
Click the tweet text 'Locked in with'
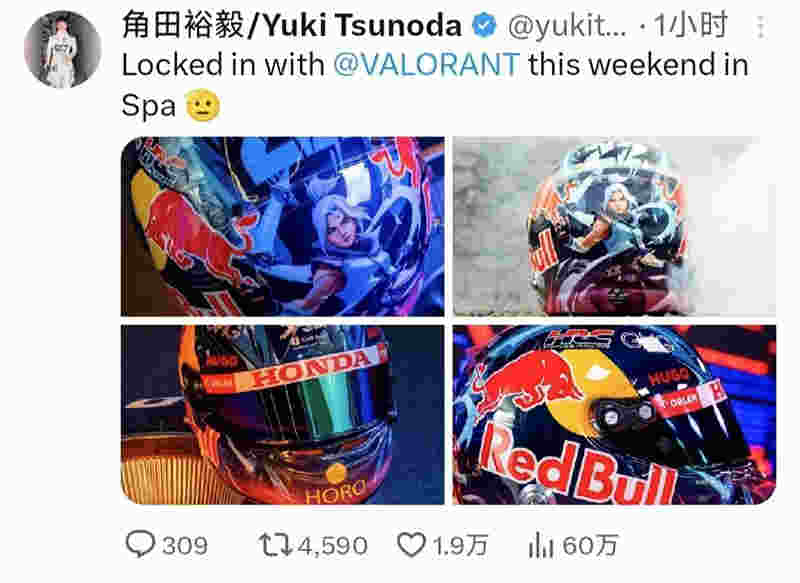pos(223,65)
